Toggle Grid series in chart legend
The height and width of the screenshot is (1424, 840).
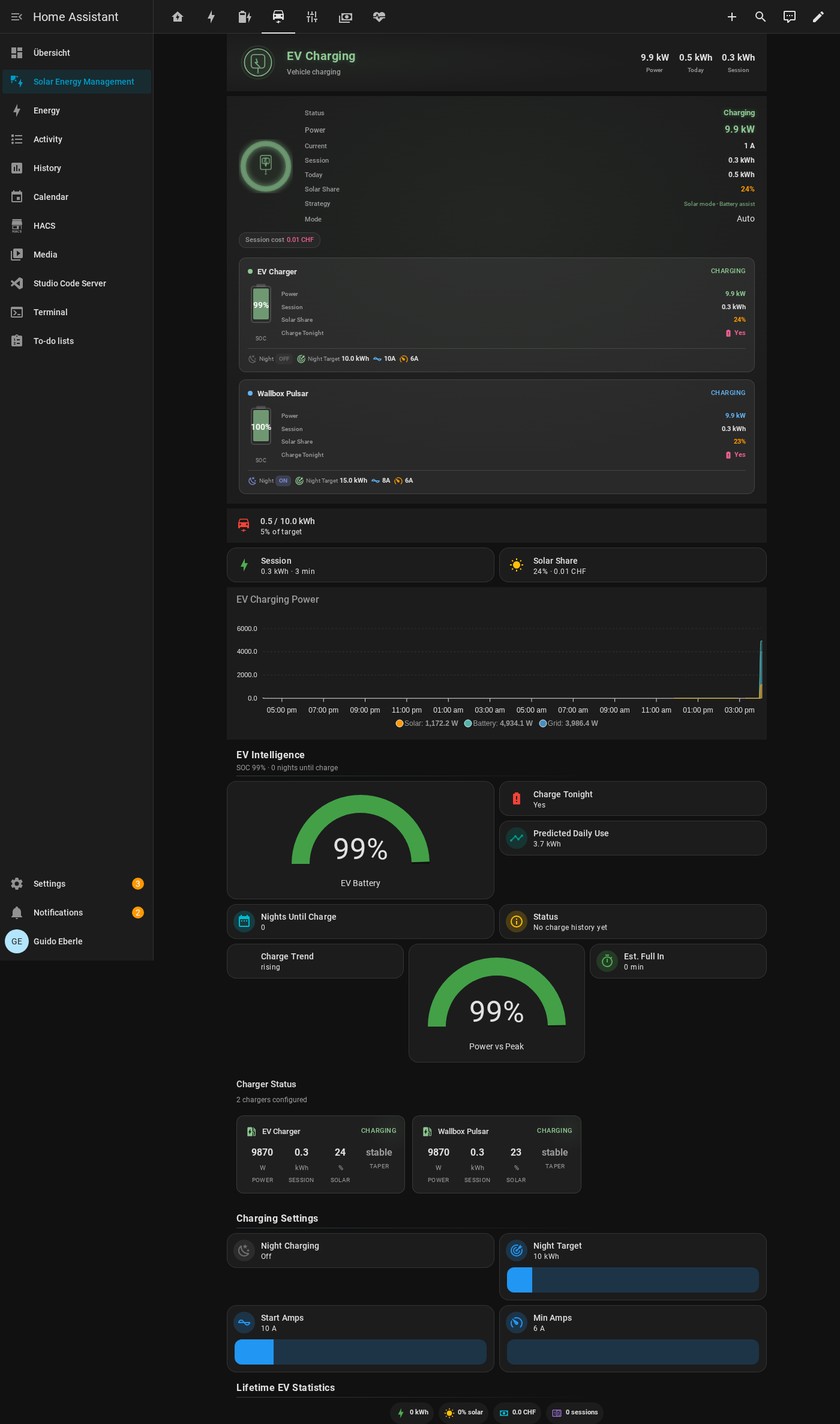pyautogui.click(x=568, y=723)
